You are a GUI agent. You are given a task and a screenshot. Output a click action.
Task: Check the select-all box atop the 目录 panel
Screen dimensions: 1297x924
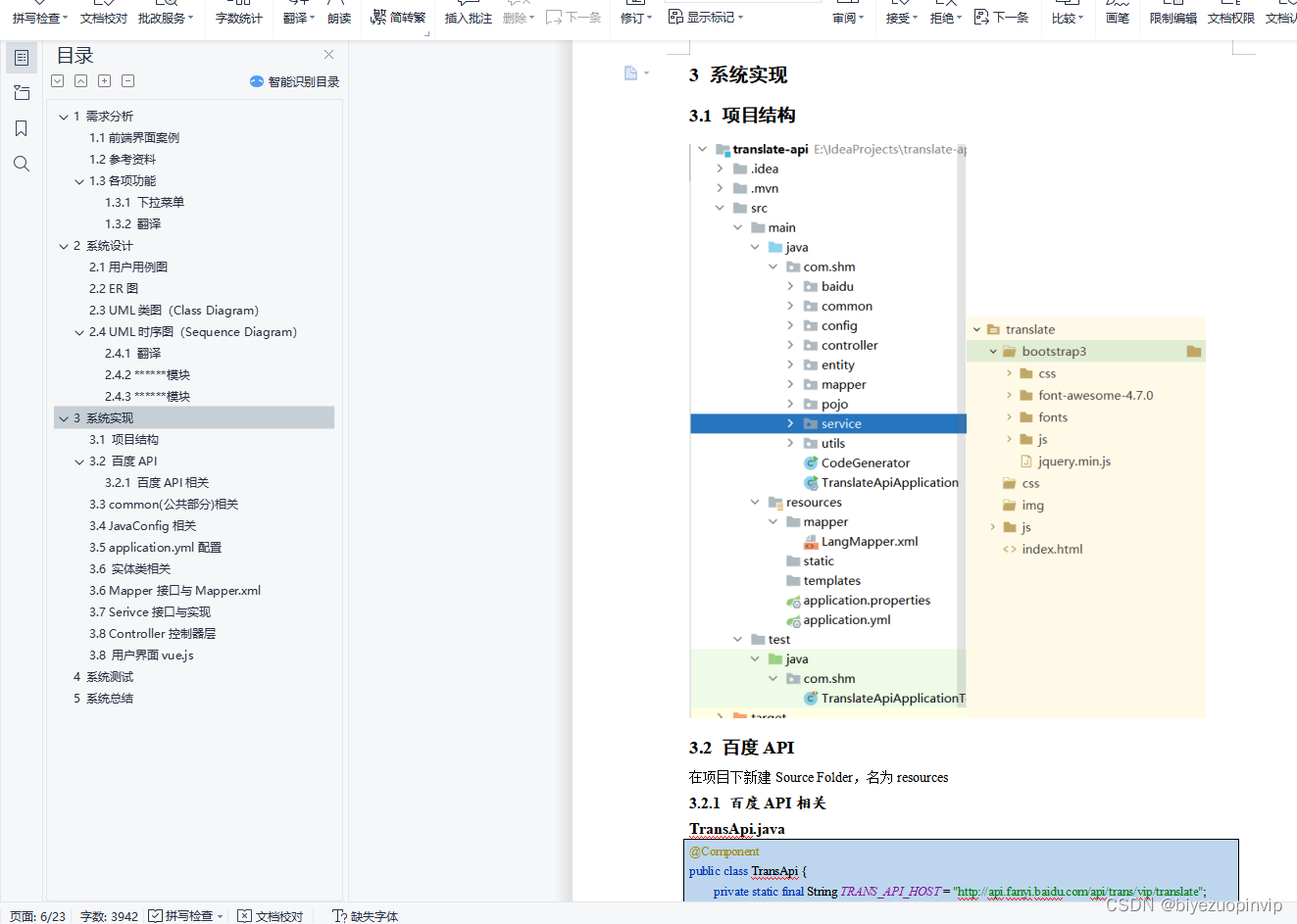pyautogui.click(x=57, y=80)
